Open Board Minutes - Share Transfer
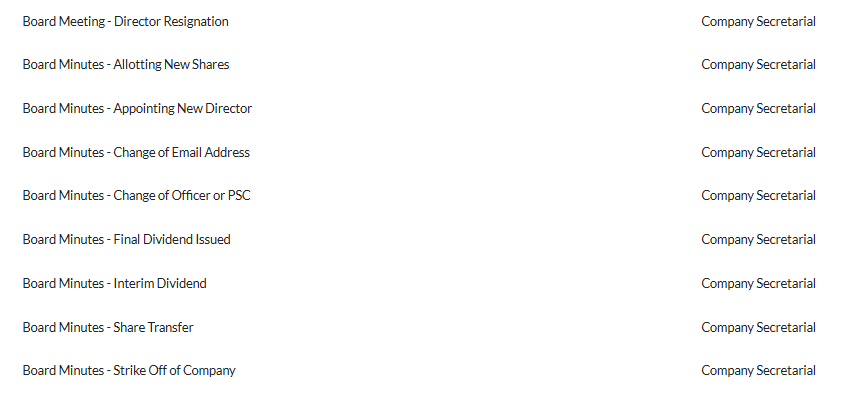This screenshot has width=856, height=396. [108, 327]
